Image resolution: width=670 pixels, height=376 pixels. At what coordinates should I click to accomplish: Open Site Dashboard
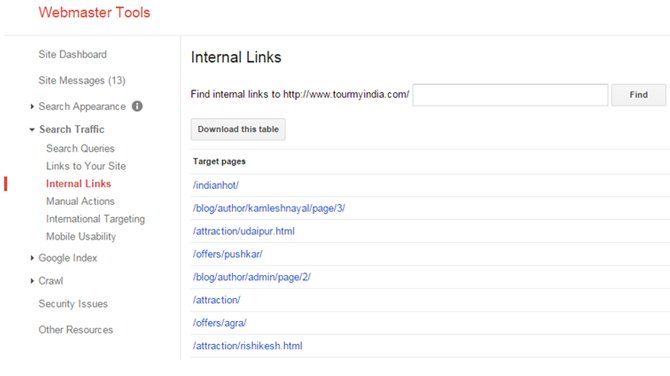tap(73, 54)
